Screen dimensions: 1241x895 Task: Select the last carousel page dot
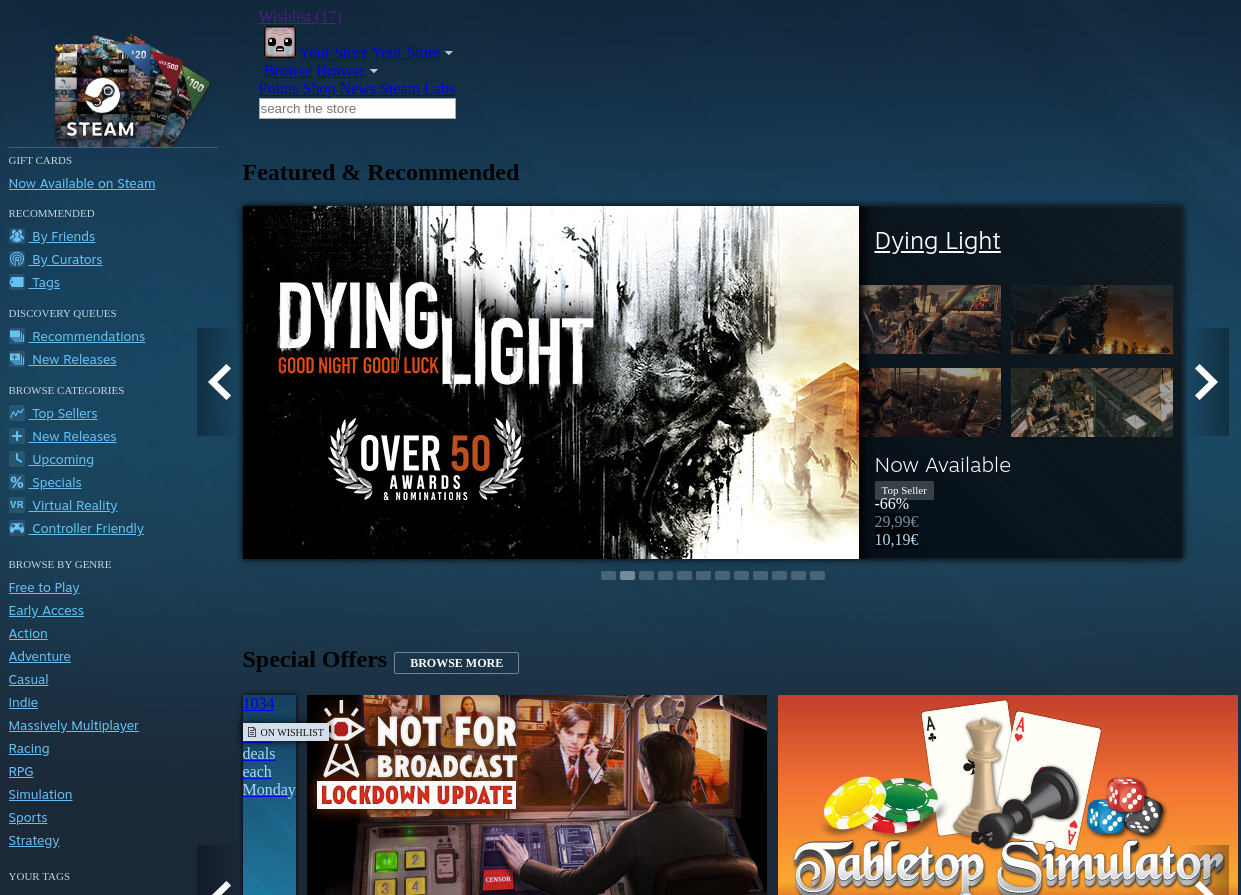tap(817, 576)
